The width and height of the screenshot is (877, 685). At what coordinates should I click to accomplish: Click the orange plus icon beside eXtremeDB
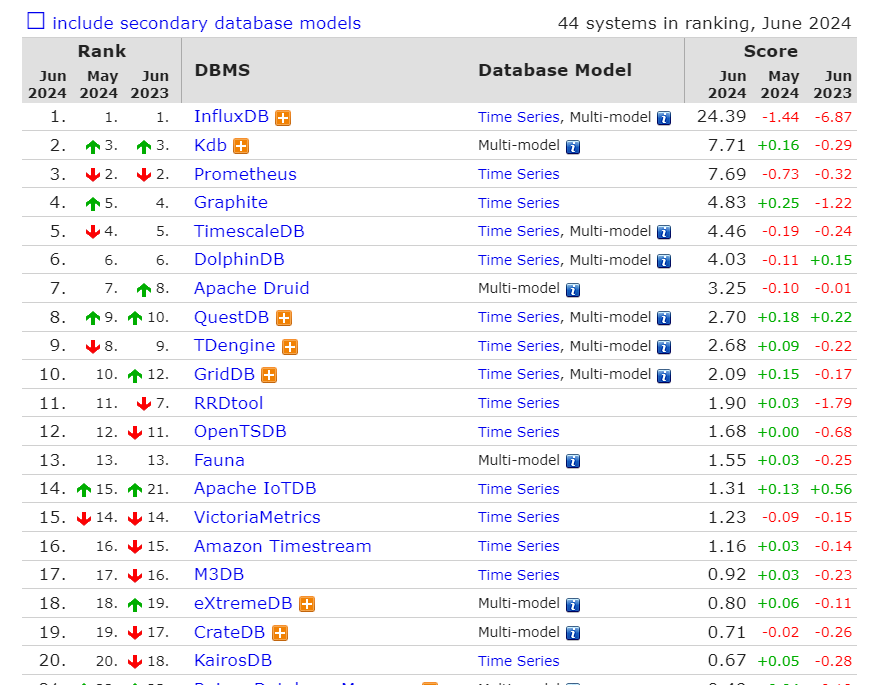[307, 604]
